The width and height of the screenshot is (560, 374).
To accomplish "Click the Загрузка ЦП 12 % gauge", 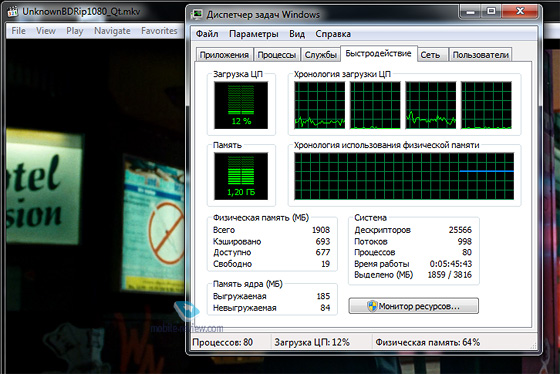I will [x=241, y=105].
